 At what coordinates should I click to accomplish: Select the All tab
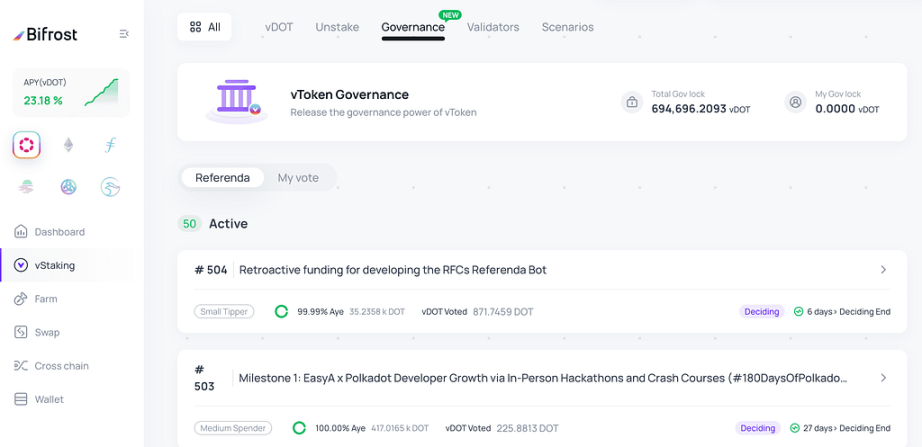click(205, 27)
